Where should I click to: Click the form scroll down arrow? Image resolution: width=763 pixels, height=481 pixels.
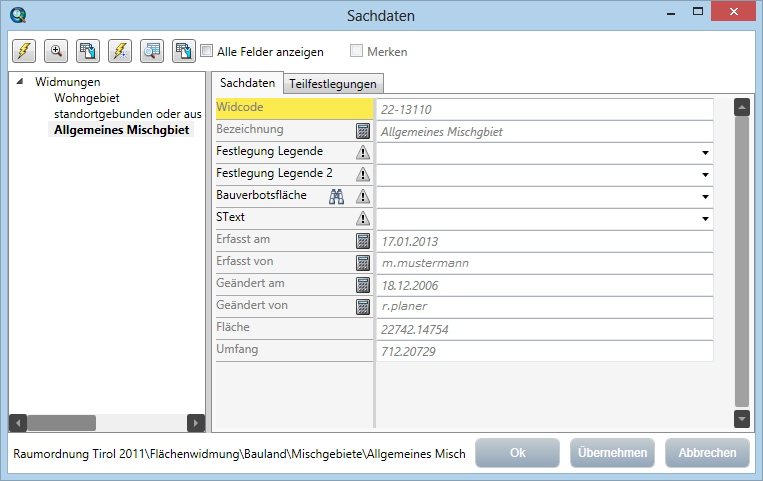coord(742,419)
